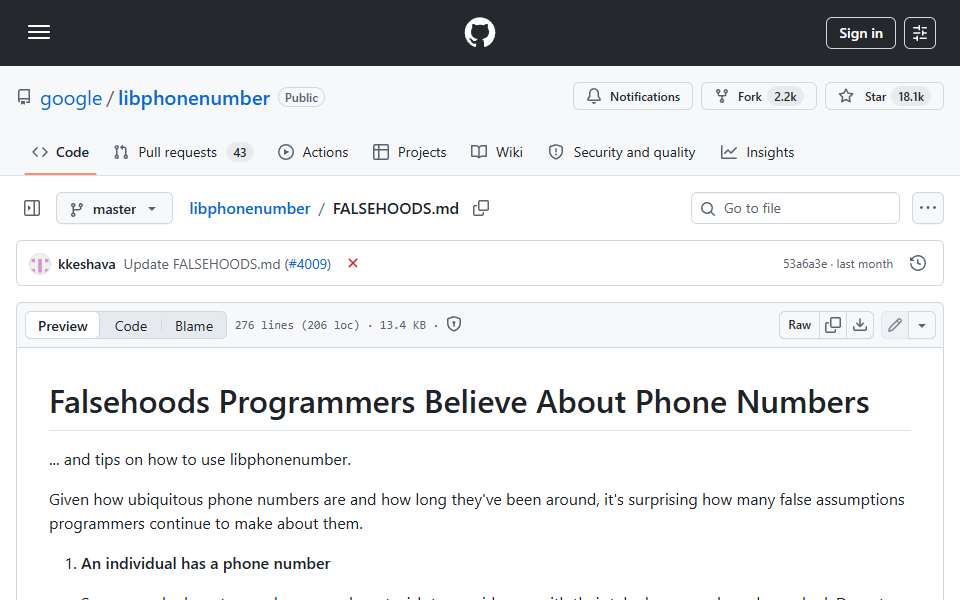960x600 pixels.
Task: Open appearance settings sliders icon
Action: tap(920, 33)
